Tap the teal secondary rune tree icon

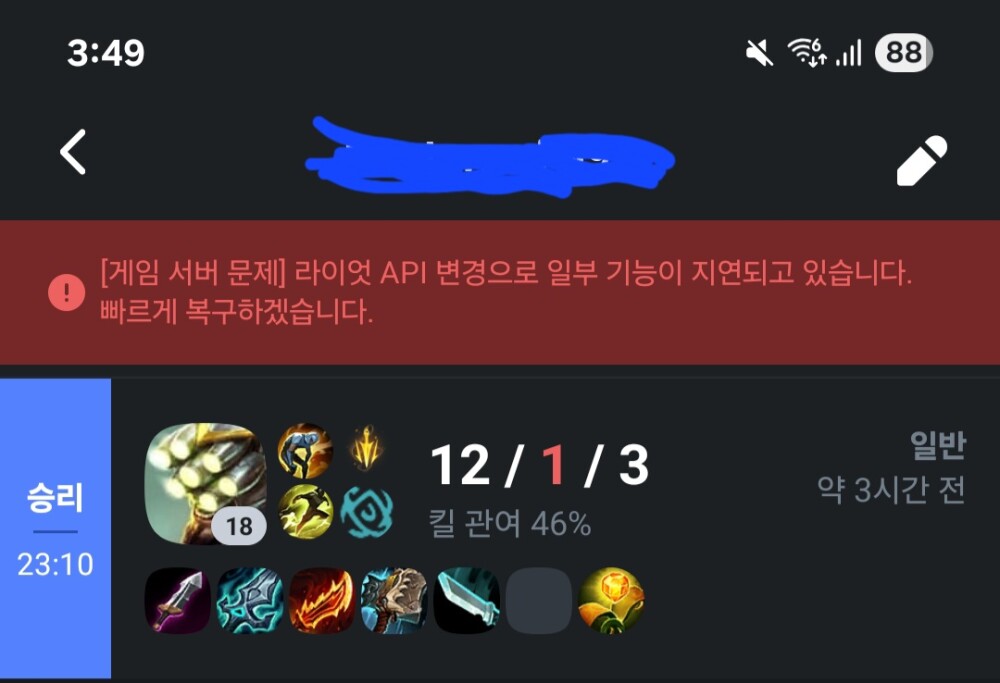(366, 511)
